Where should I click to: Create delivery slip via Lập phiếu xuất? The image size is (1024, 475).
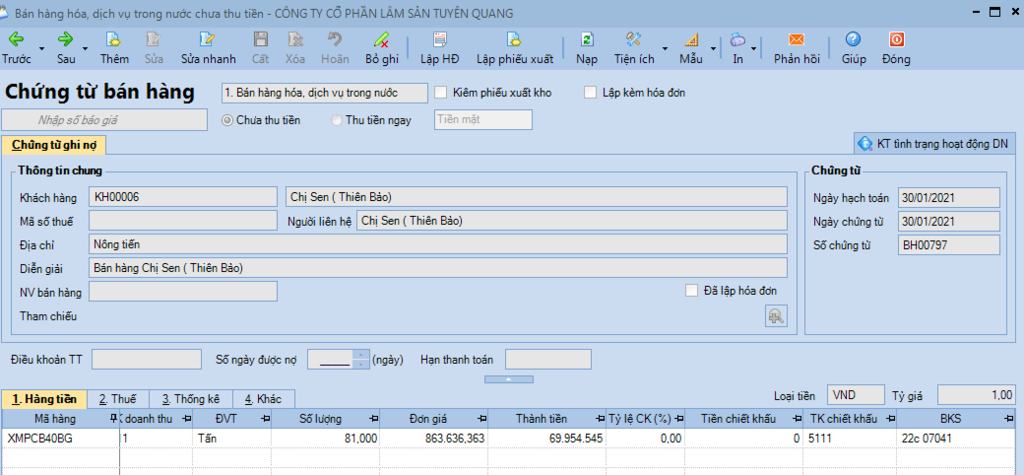tap(515, 48)
